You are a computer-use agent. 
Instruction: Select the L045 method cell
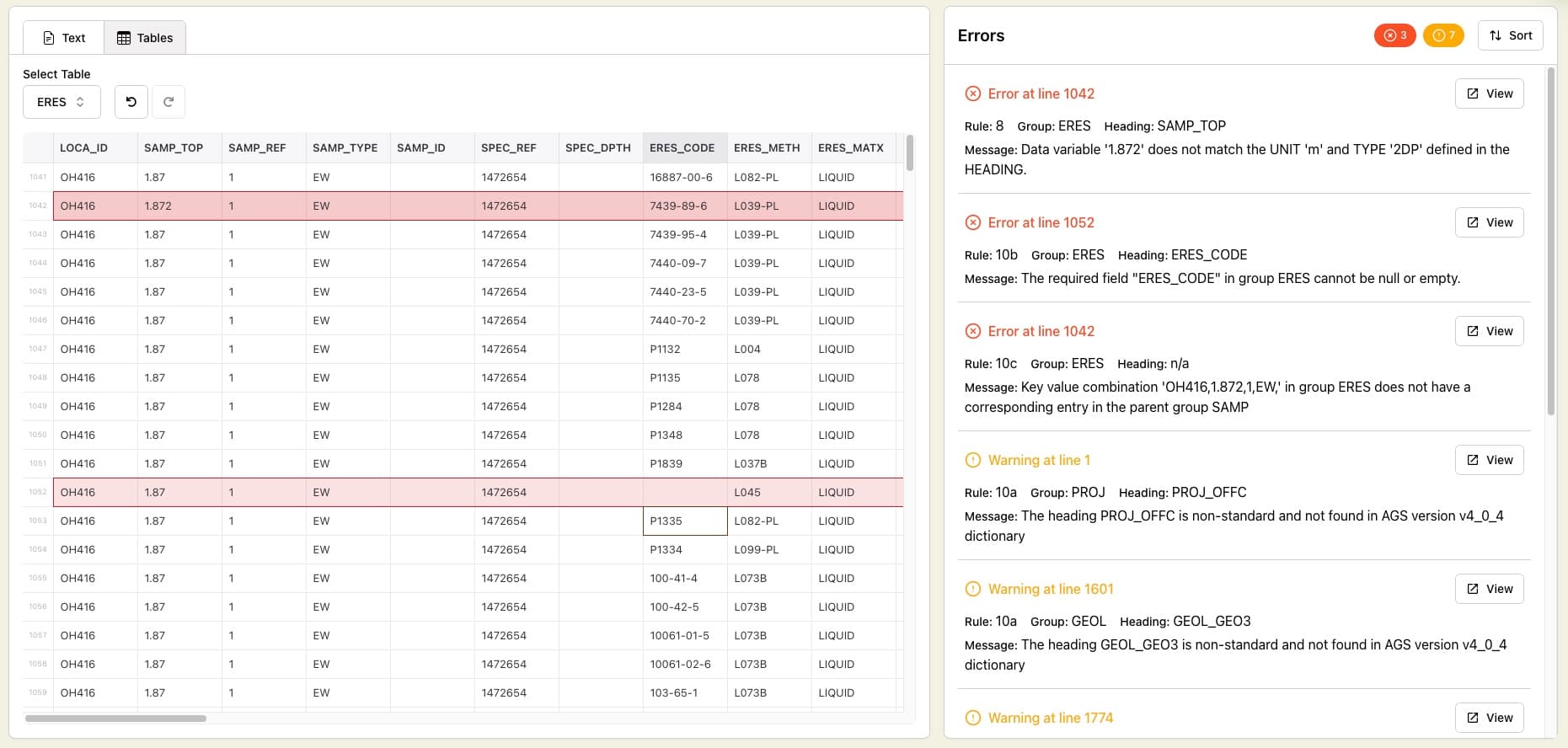[x=769, y=492]
